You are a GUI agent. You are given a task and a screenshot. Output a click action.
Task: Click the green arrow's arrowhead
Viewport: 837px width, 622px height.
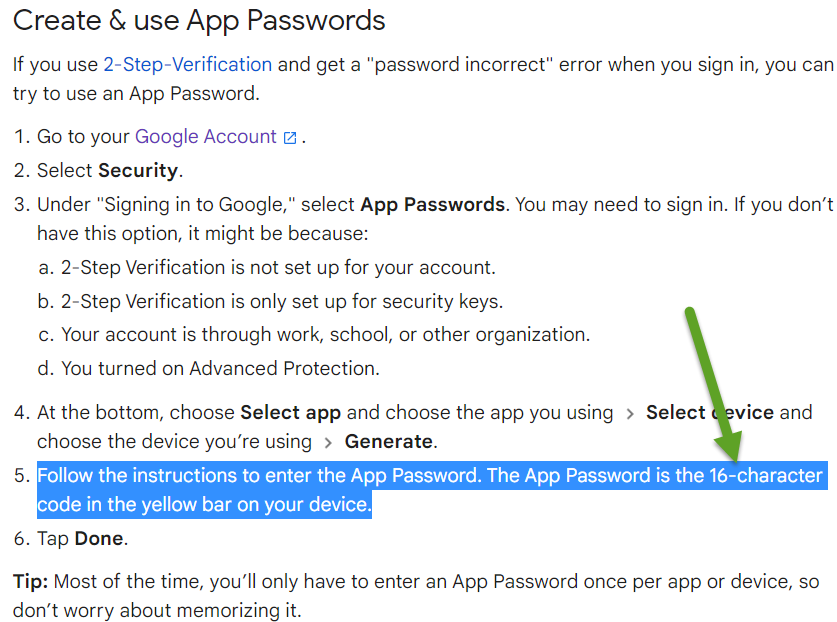(x=729, y=445)
